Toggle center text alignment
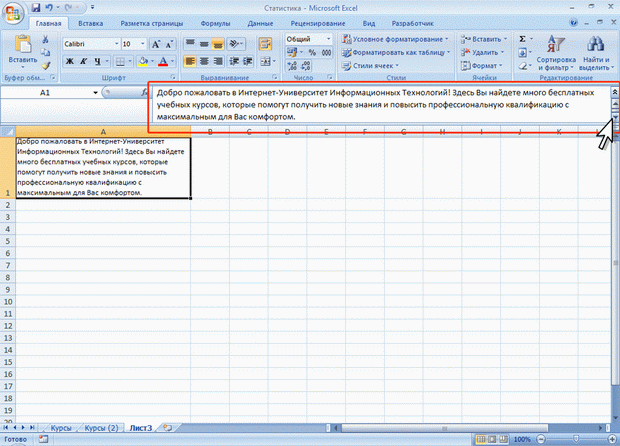 tap(204, 61)
